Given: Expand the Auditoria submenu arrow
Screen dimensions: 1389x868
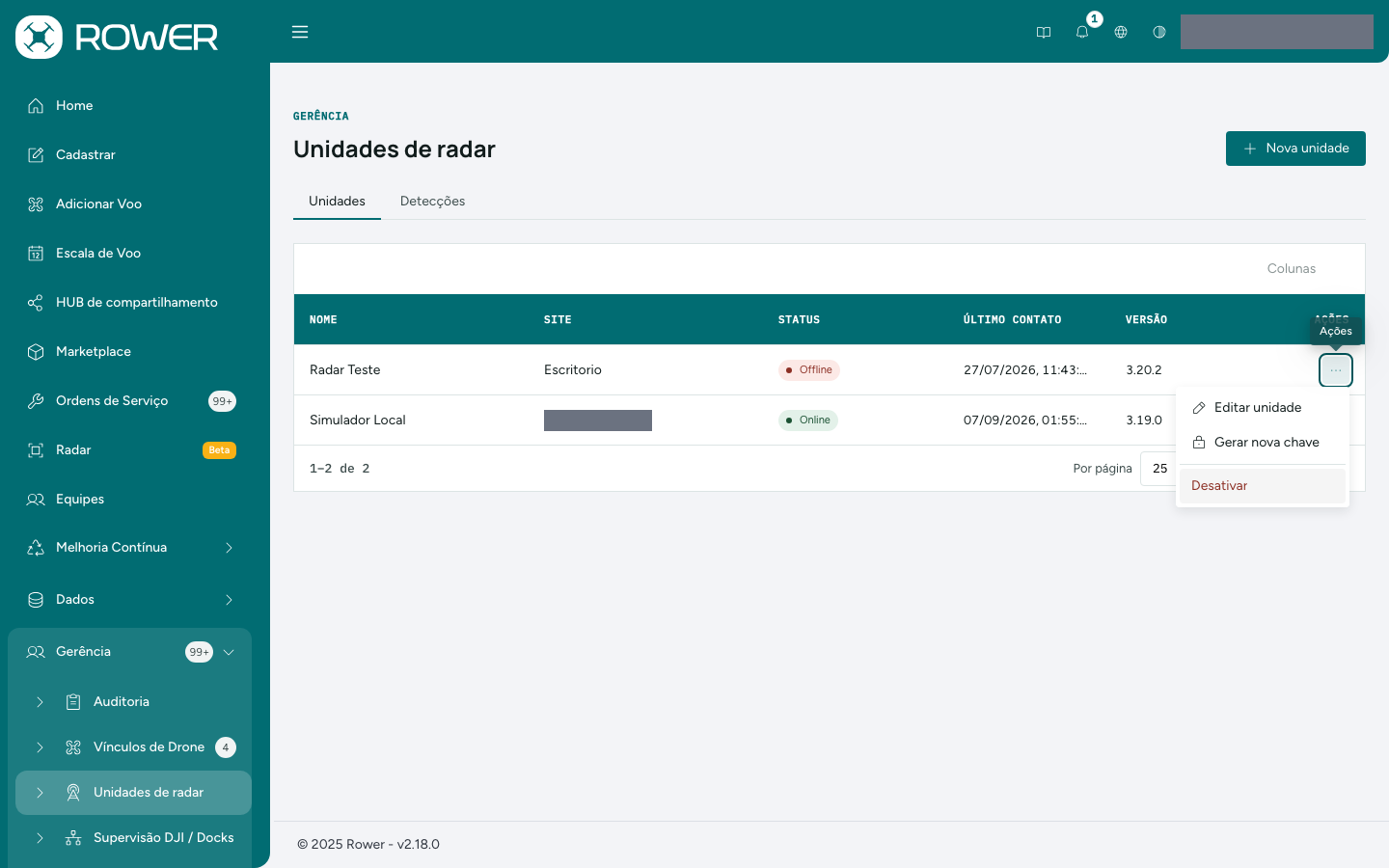Looking at the screenshot, I should [x=40, y=702].
